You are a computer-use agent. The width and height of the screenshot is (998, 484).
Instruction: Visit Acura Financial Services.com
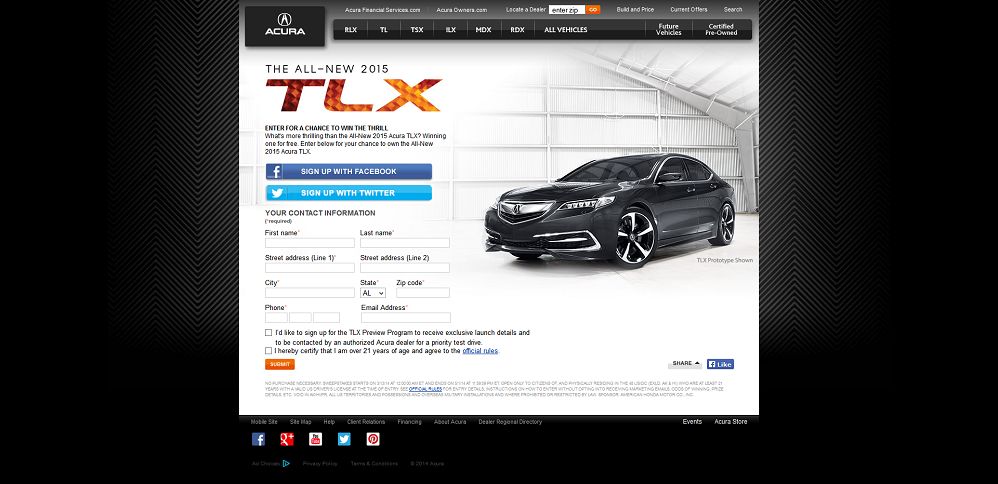pos(383,10)
